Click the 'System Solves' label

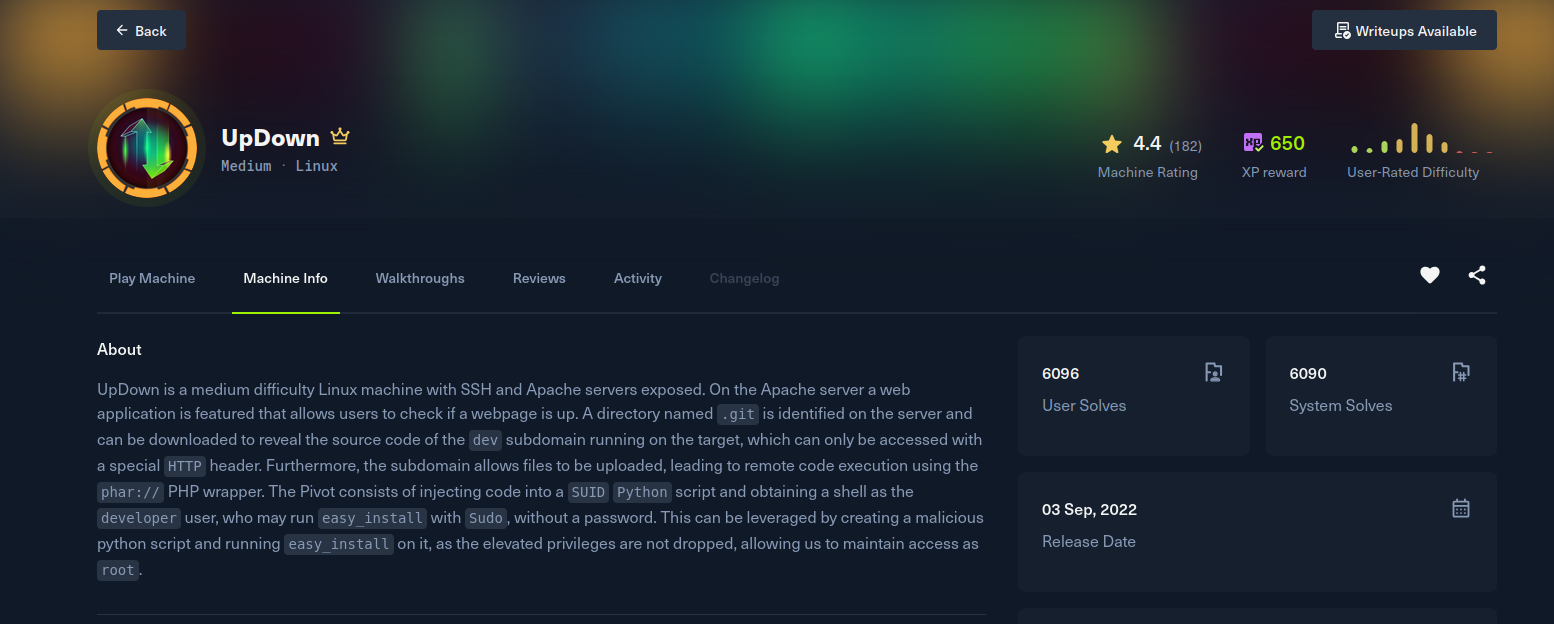pyautogui.click(x=1341, y=405)
